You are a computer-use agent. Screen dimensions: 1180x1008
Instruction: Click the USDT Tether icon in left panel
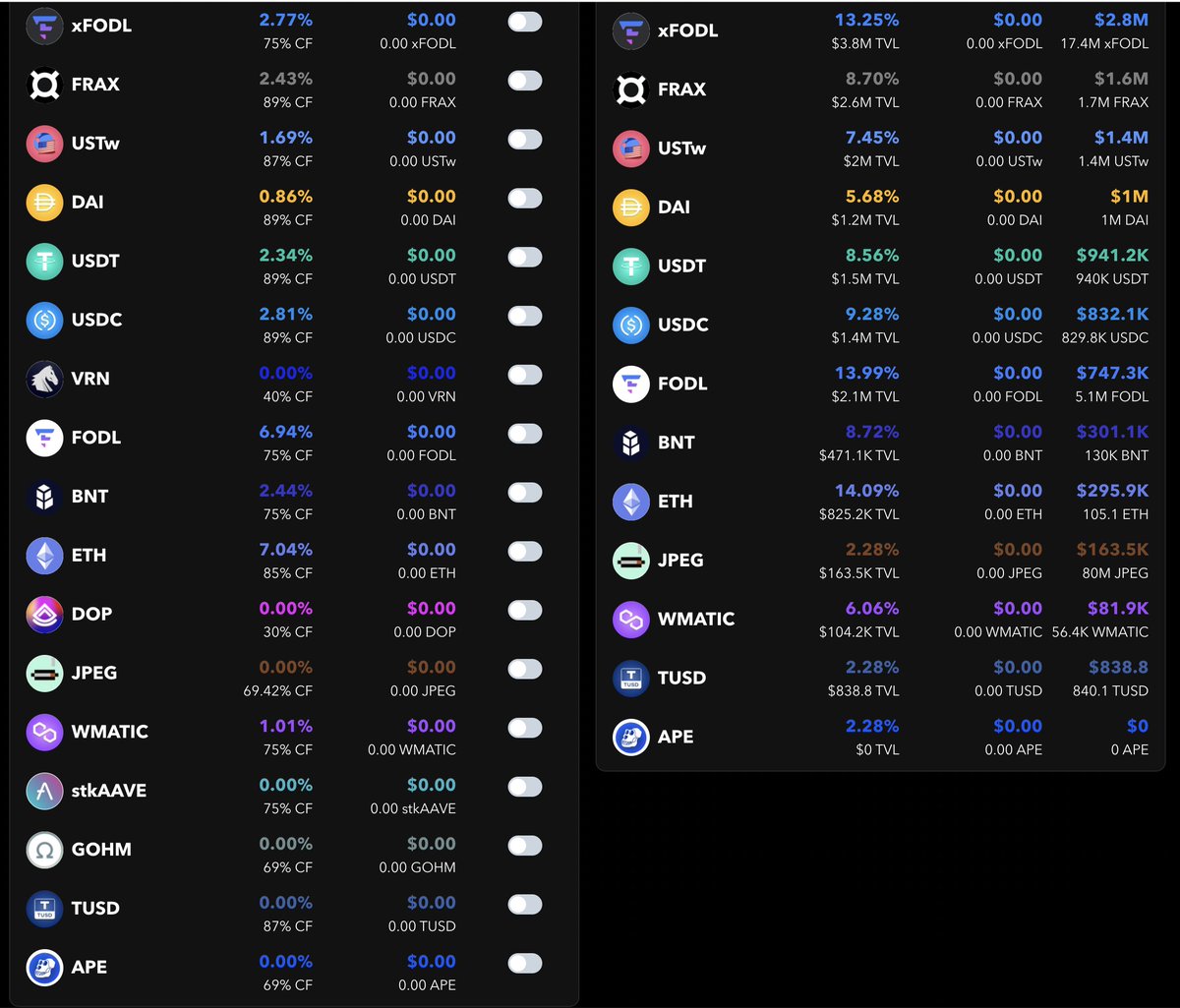point(44,261)
